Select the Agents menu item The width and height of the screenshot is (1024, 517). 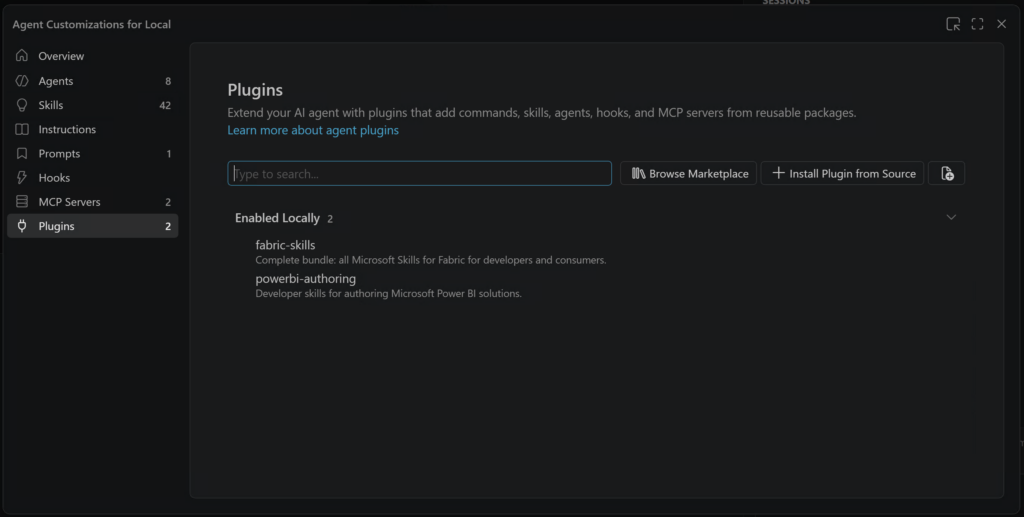click(93, 81)
